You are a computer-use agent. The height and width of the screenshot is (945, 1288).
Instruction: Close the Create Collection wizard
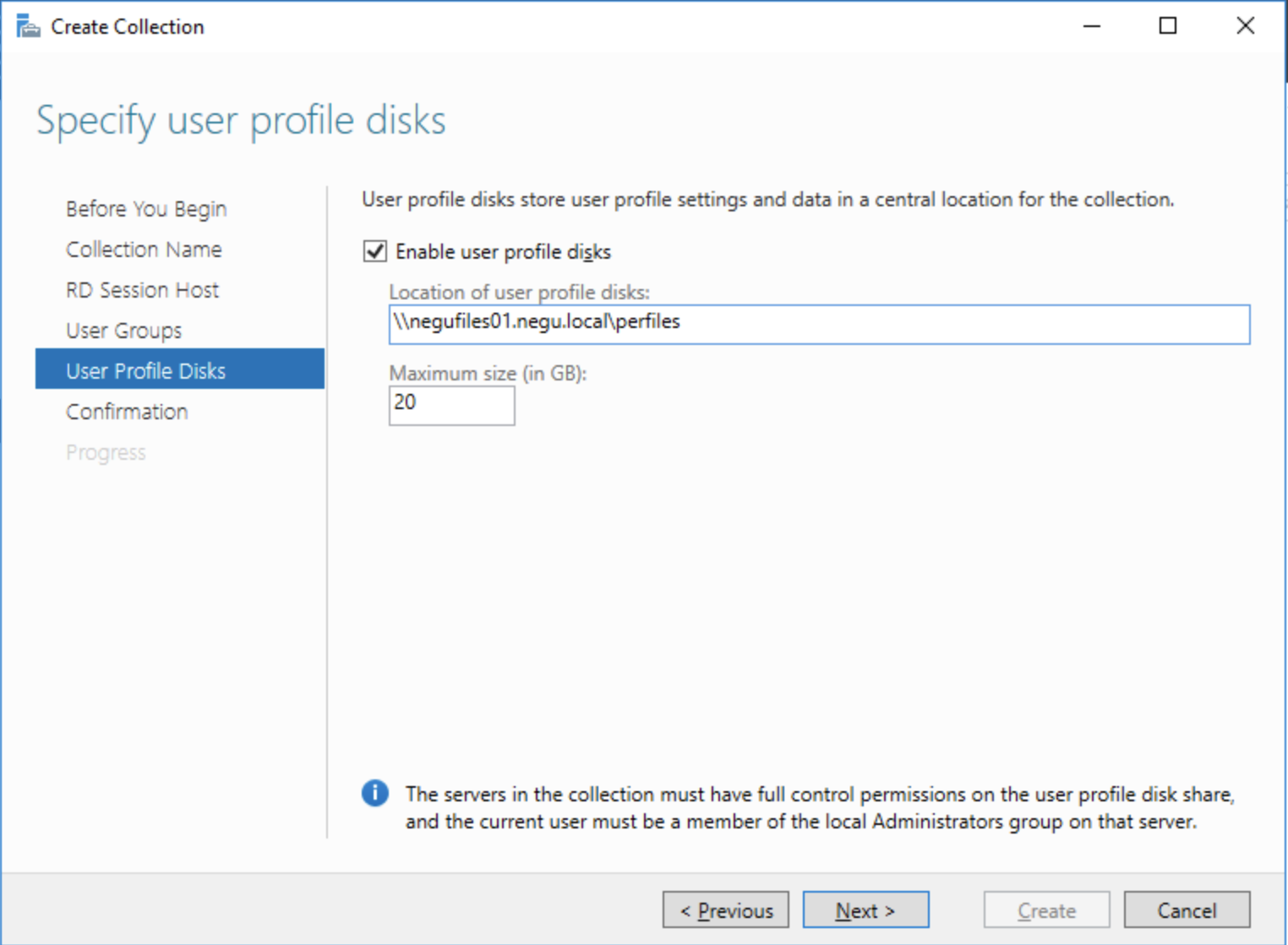[x=1244, y=26]
